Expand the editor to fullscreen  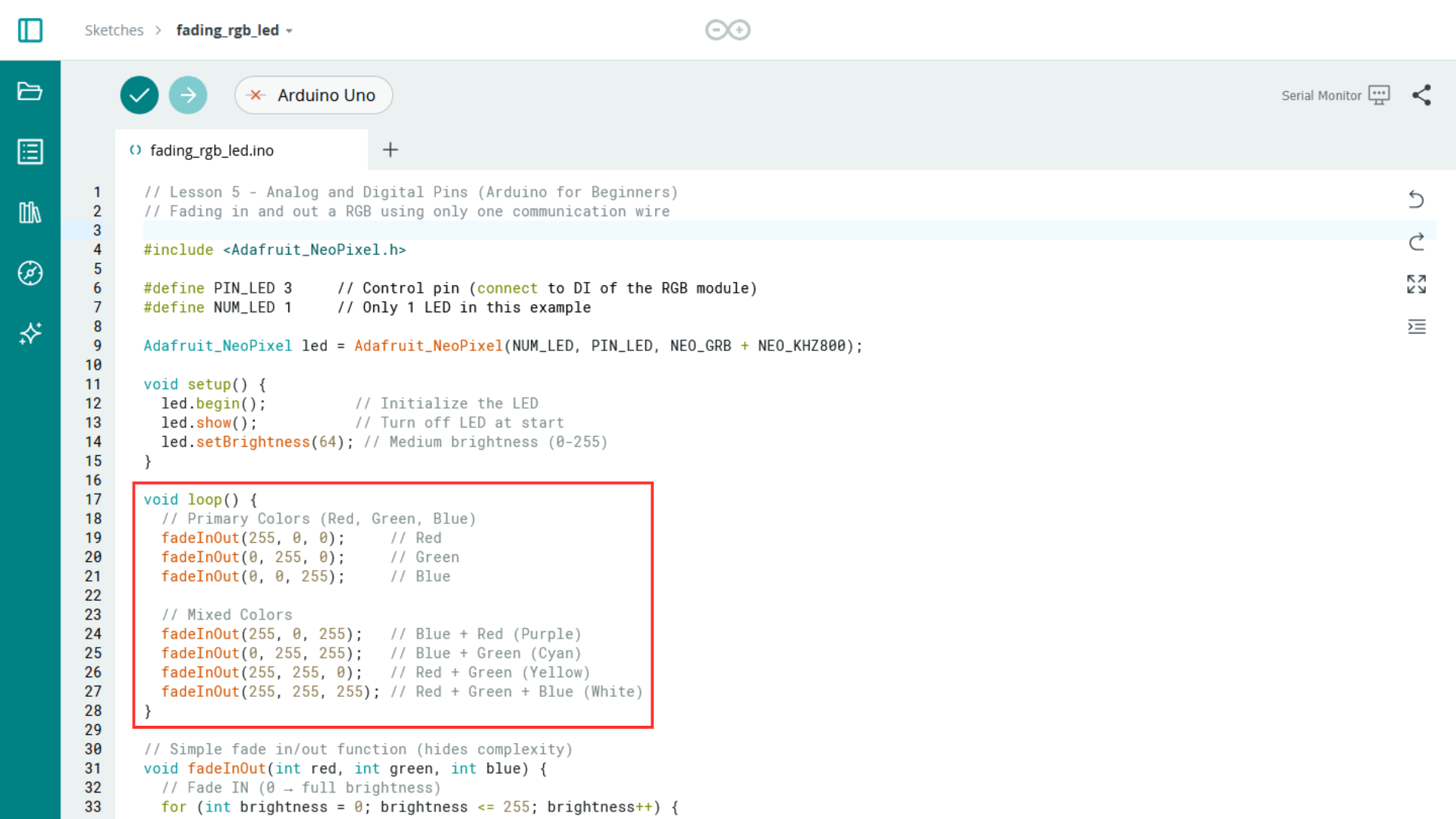1417,284
